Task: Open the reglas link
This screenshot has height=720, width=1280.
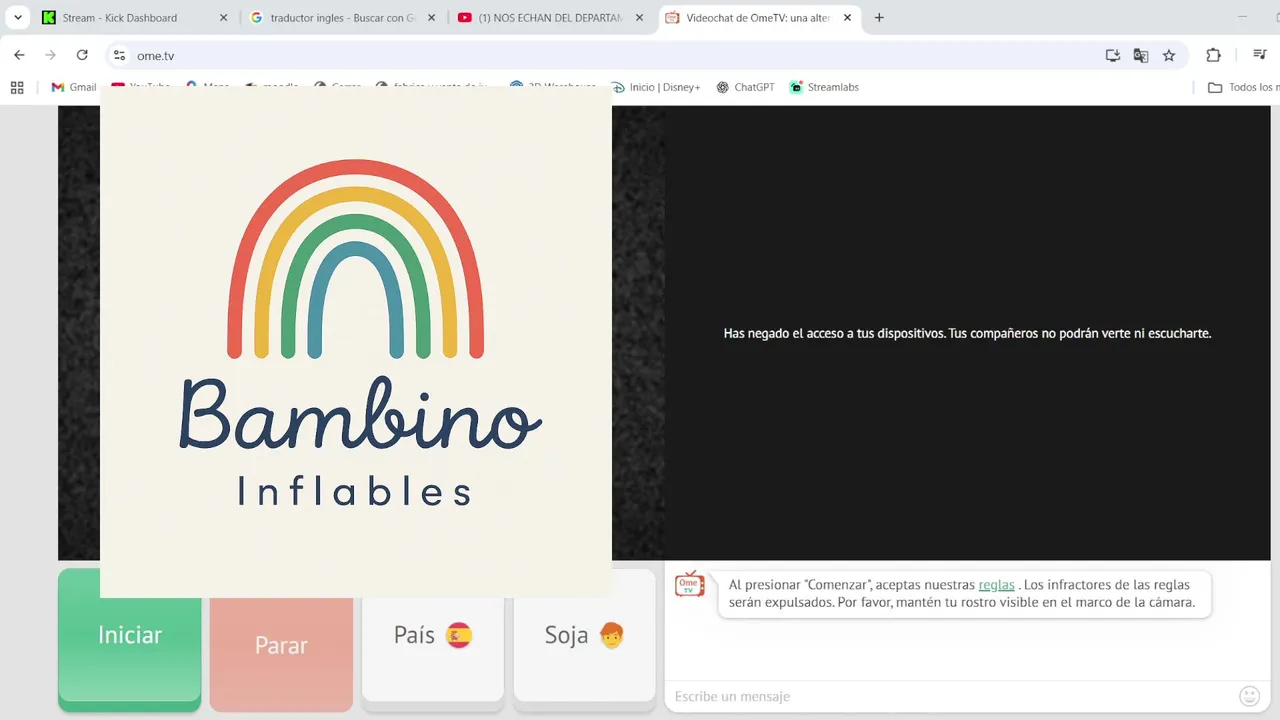Action: [996, 585]
